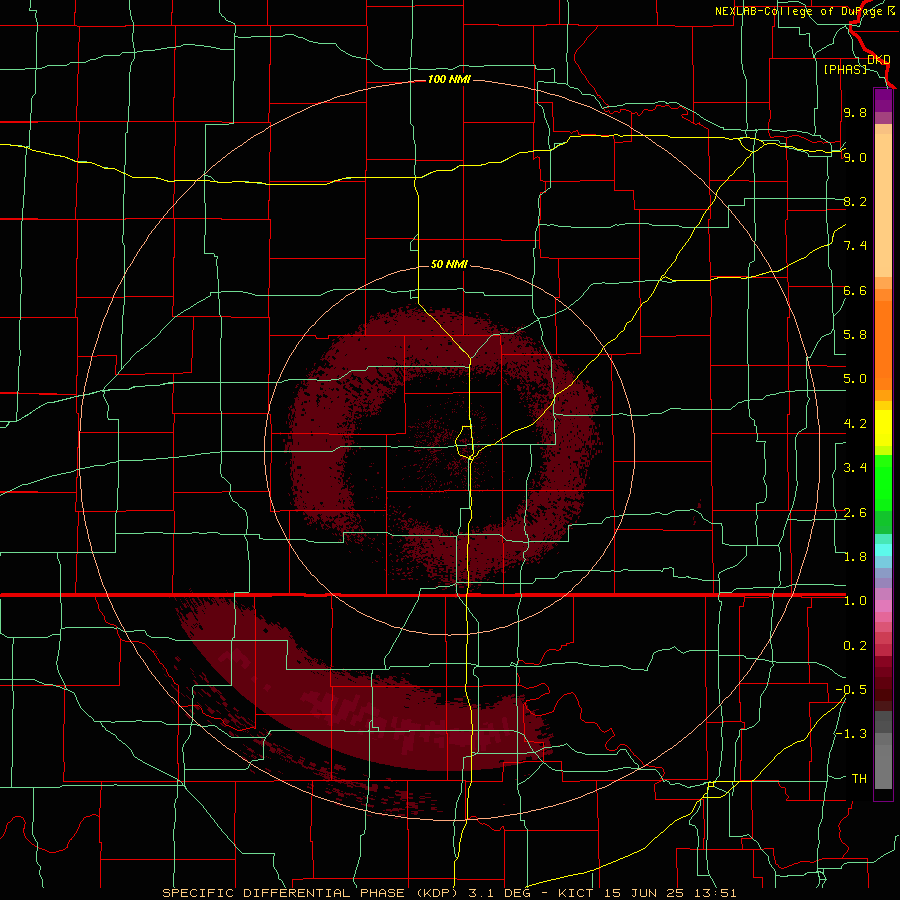Screen dimensions: 900x900
Task: Click the cyan color bar segment
Action: tap(883, 550)
